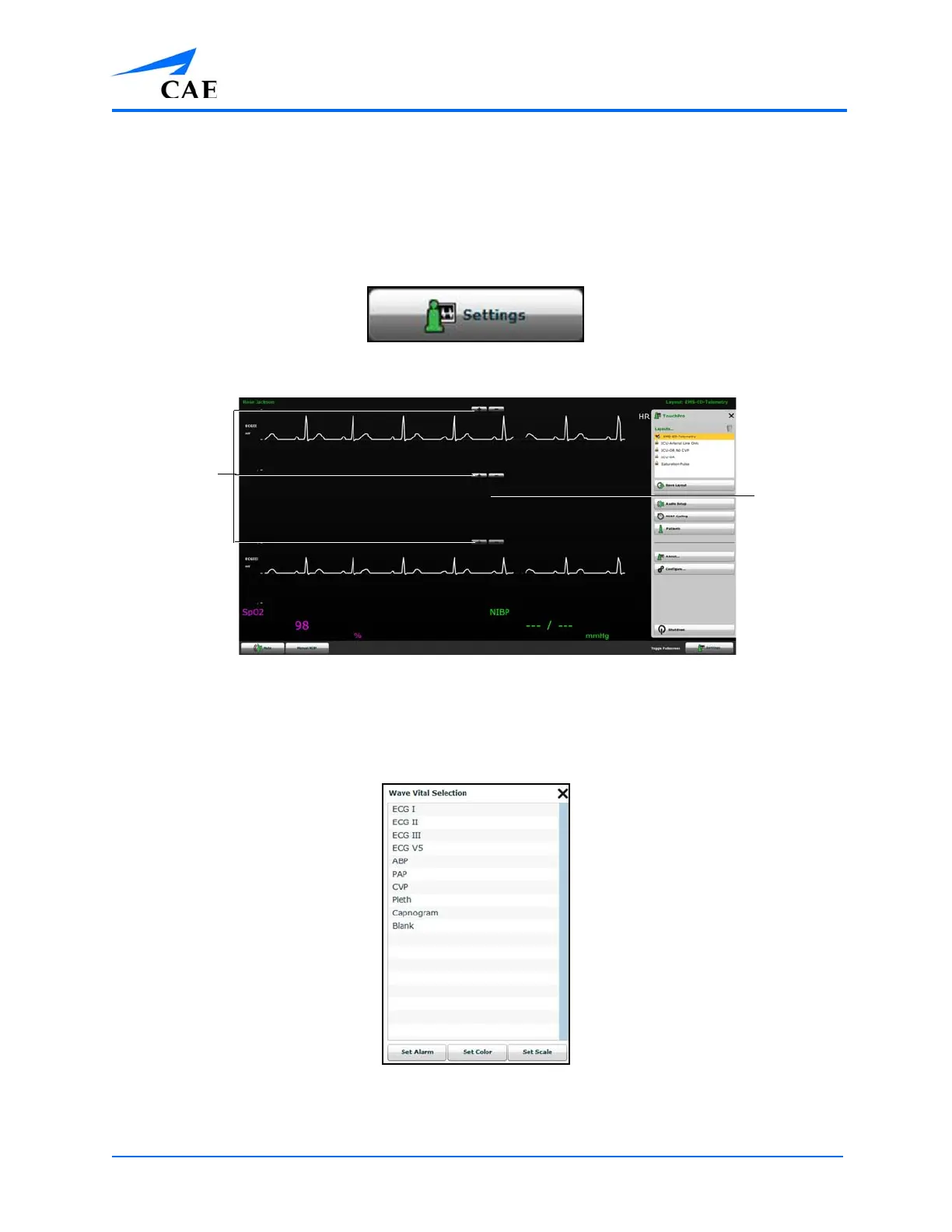
Task: Click the Shutdown button
Action: (694, 630)
